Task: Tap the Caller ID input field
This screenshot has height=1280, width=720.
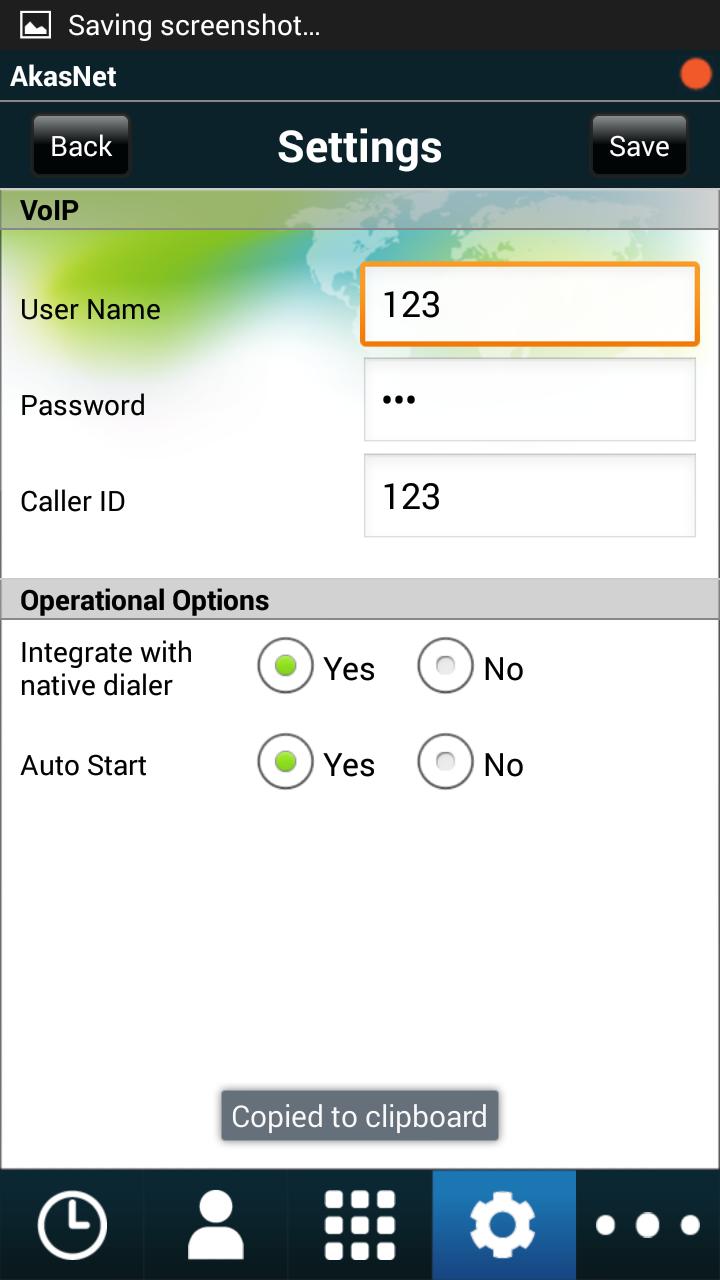Action: 529,496
